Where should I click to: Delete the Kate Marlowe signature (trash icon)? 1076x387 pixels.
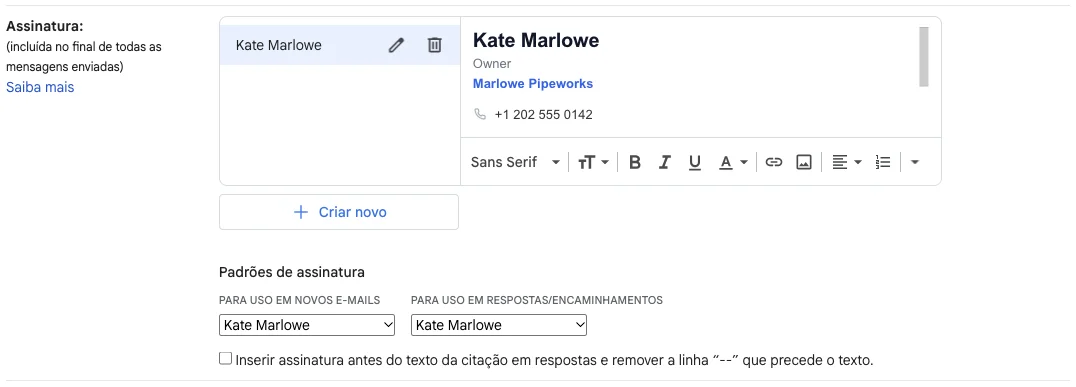(x=434, y=45)
